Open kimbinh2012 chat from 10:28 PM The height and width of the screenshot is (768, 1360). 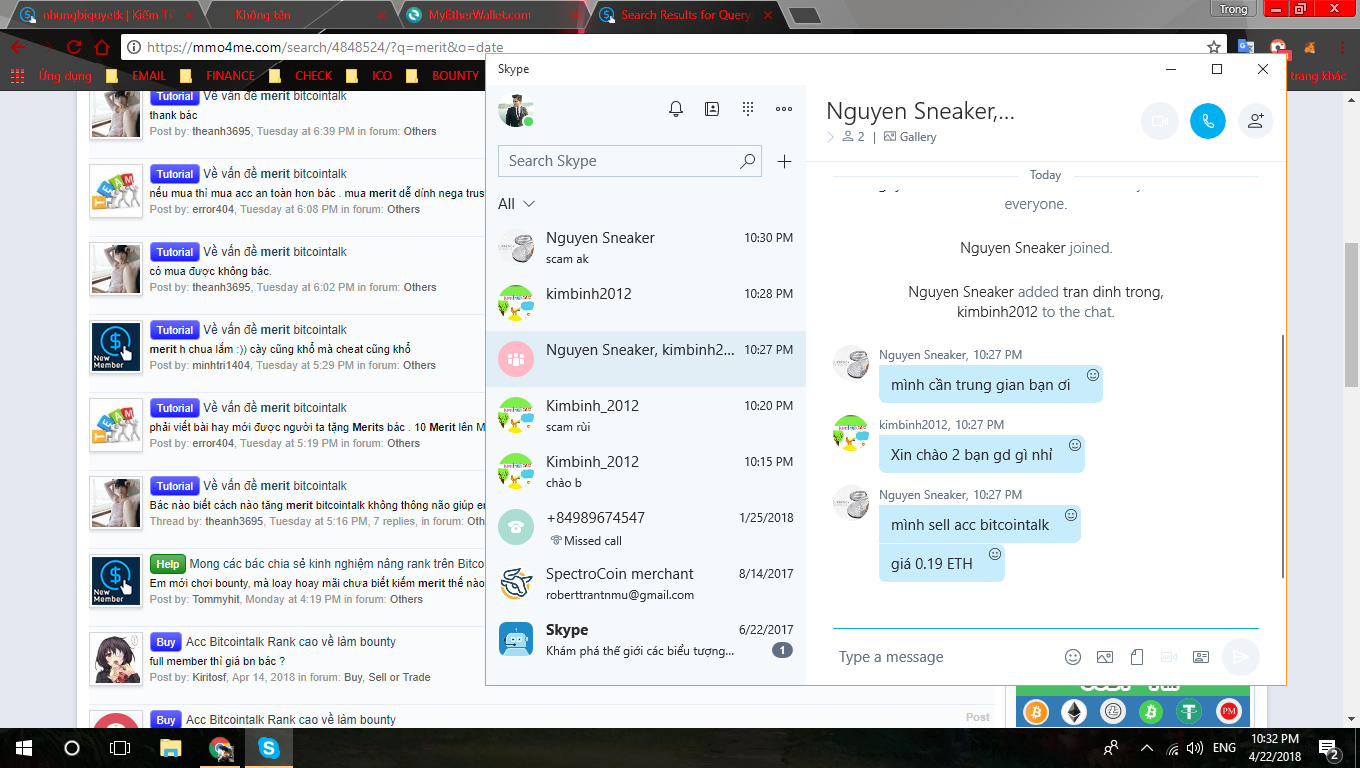646,303
